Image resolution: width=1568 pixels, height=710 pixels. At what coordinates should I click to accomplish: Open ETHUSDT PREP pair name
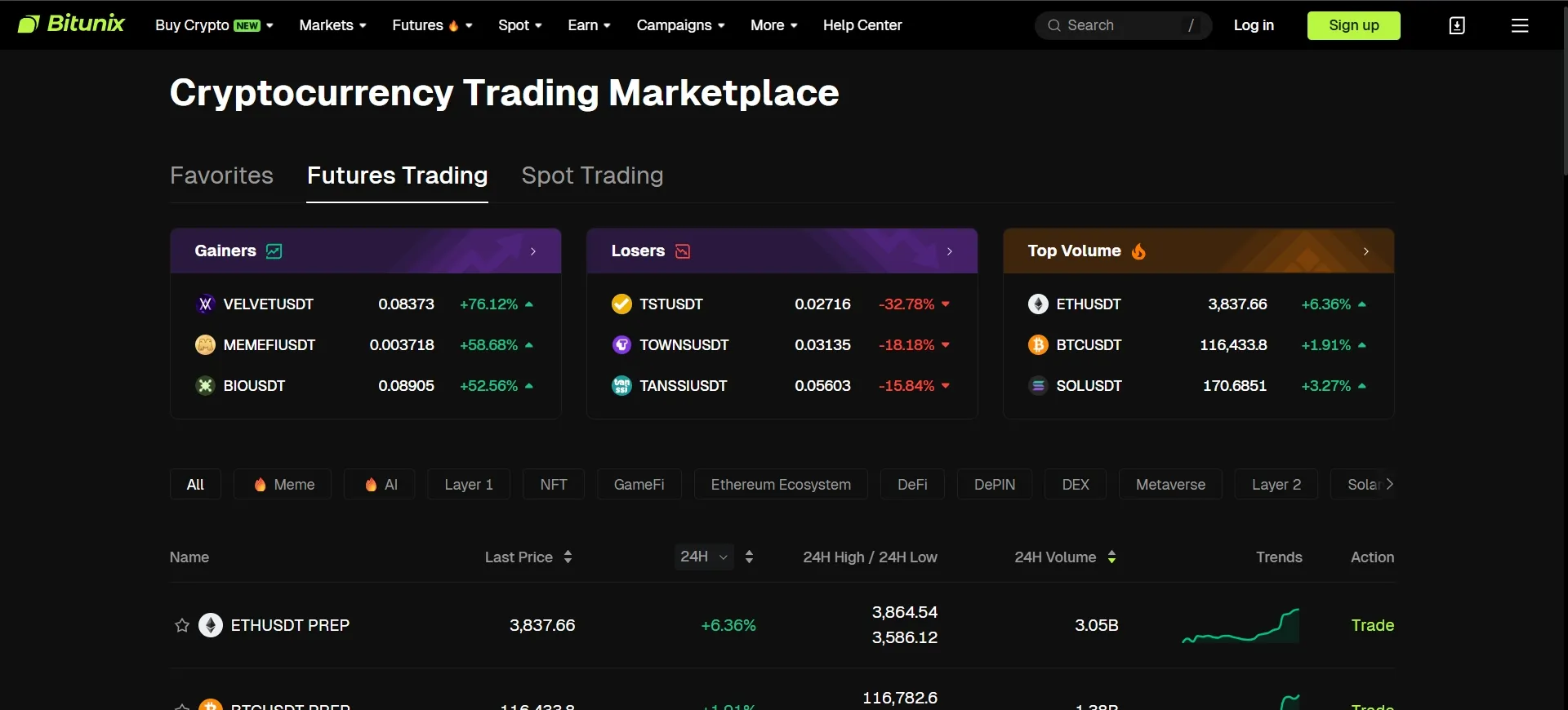point(290,625)
